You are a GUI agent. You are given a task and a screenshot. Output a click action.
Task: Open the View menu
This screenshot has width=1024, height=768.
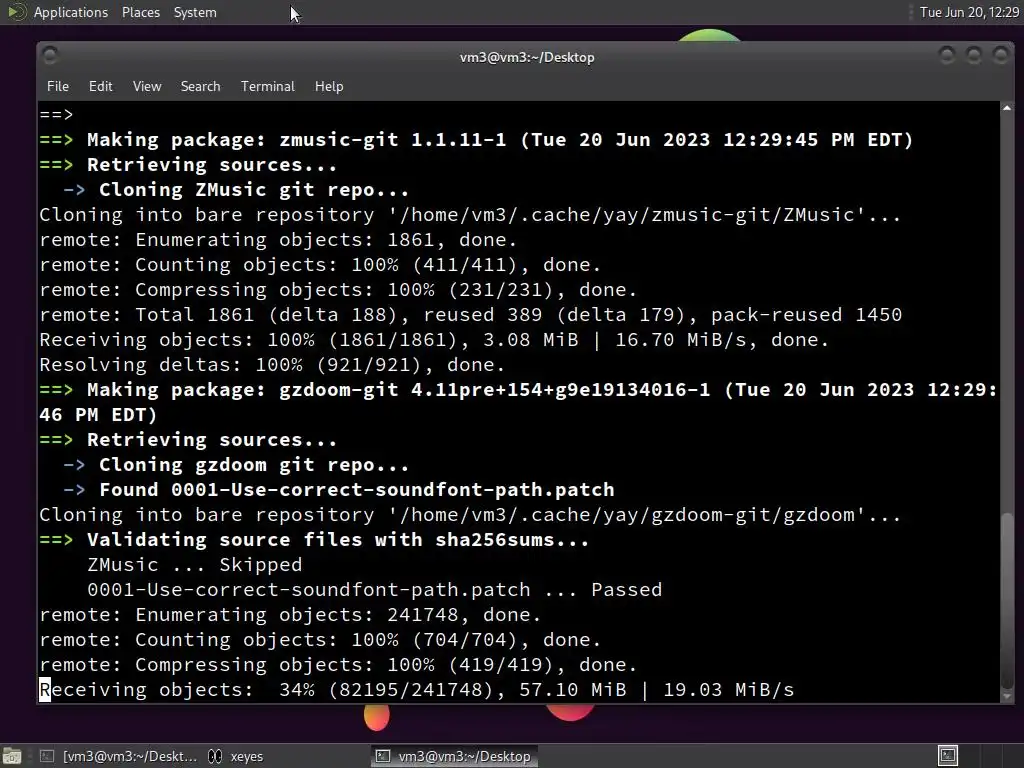click(147, 86)
